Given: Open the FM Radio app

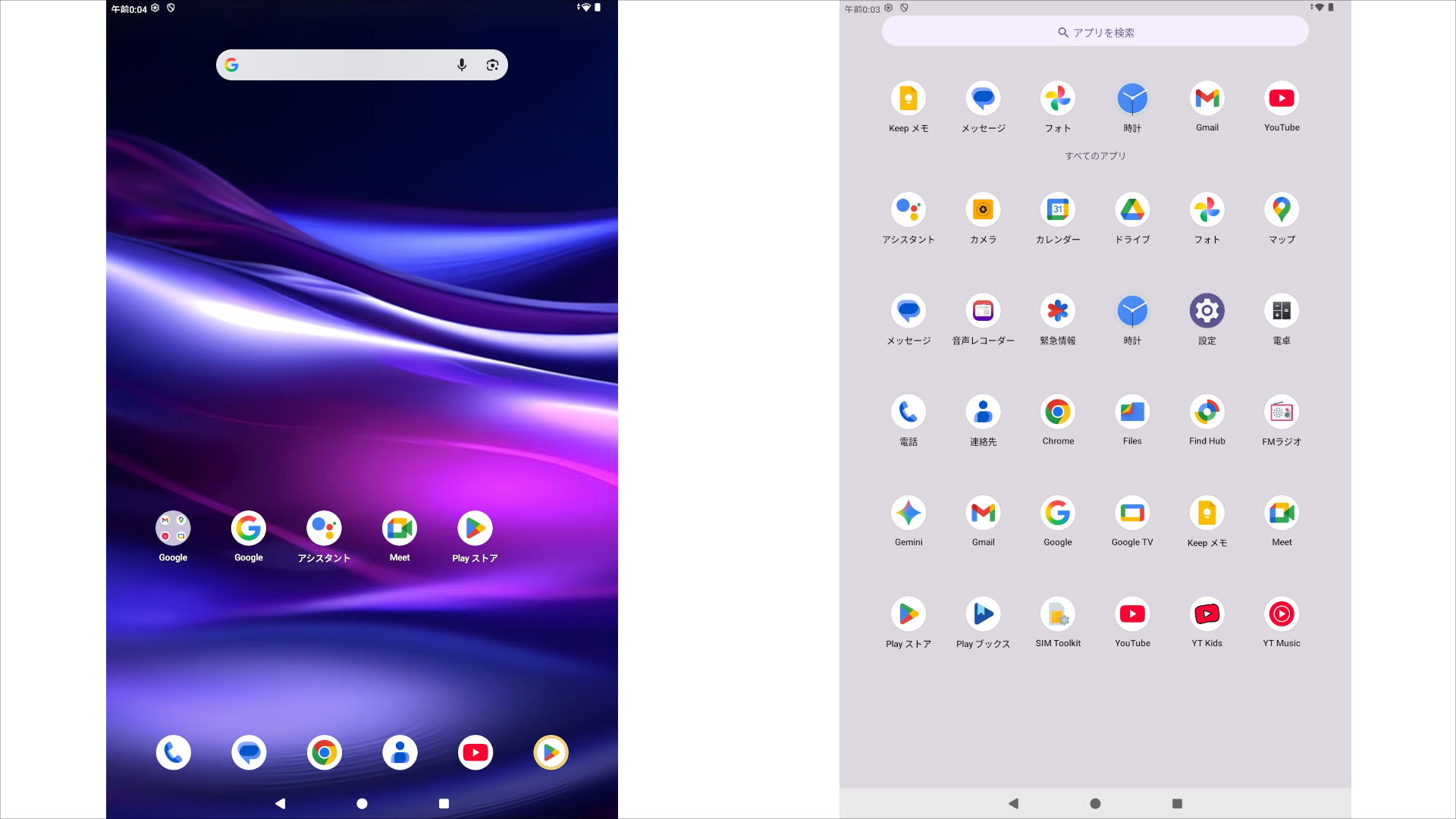Looking at the screenshot, I should 1281,413.
